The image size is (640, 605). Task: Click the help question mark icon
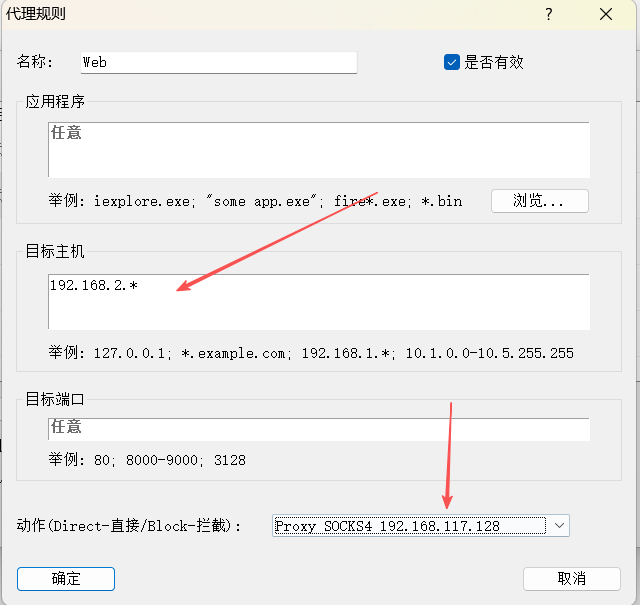[x=549, y=14]
